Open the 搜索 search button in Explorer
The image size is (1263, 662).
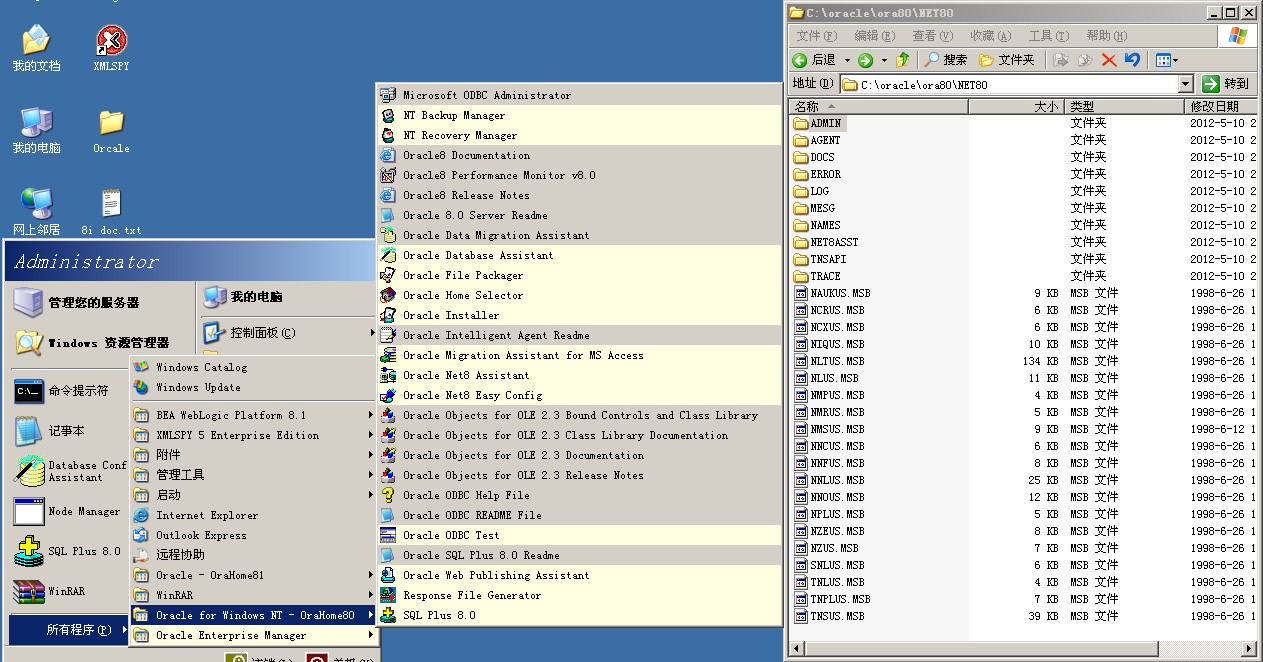coord(946,60)
